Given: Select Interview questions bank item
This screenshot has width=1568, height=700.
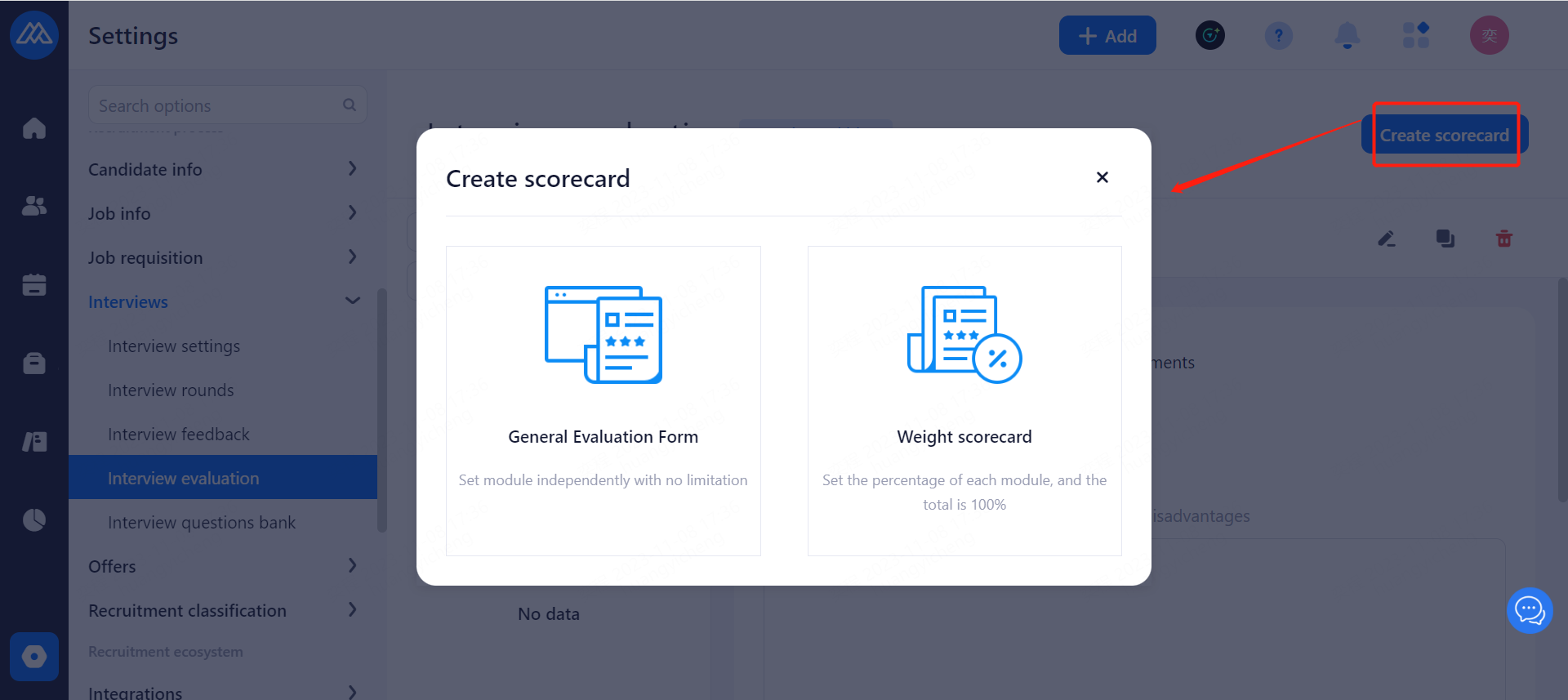Looking at the screenshot, I should tap(202, 523).
